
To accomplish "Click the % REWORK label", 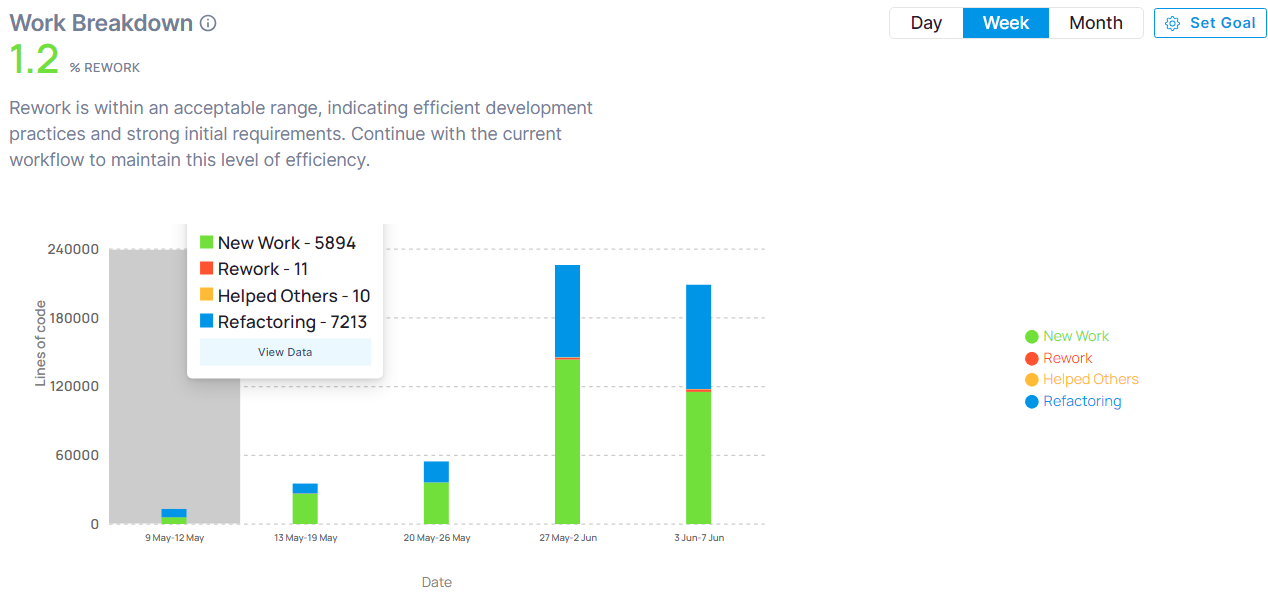I will click(105, 68).
